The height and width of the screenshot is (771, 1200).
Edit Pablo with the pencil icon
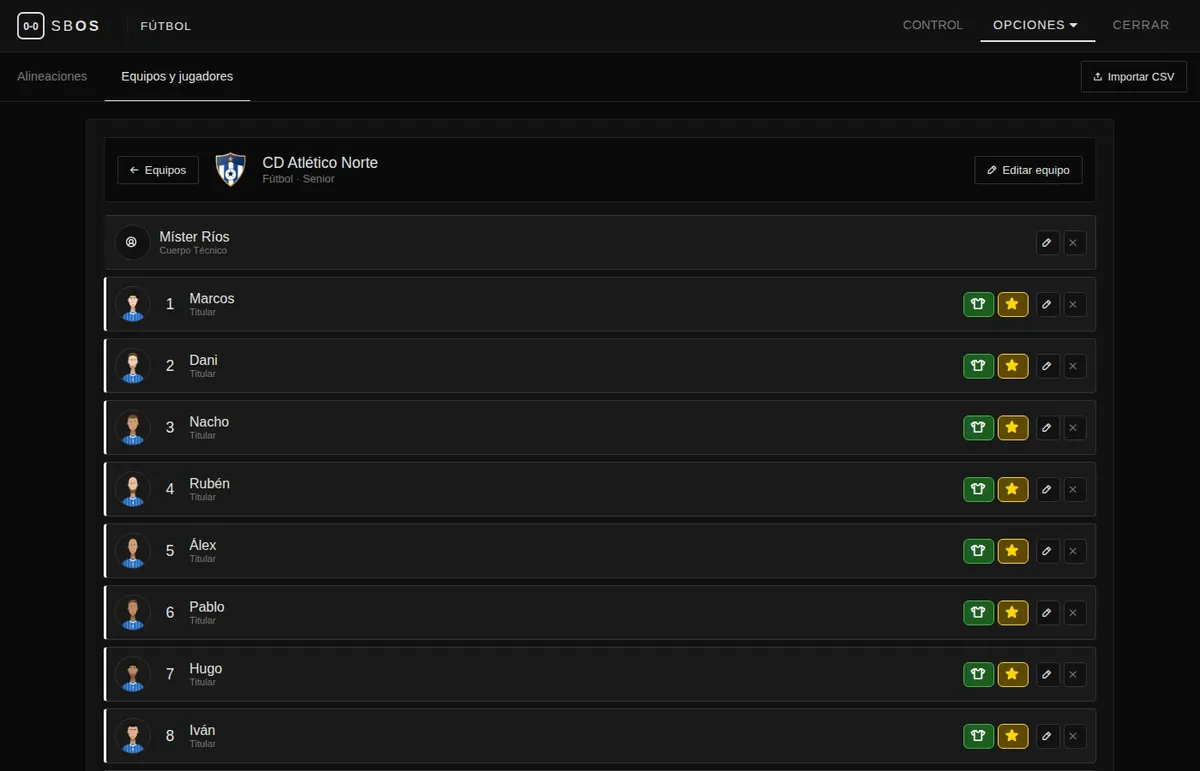click(1047, 613)
